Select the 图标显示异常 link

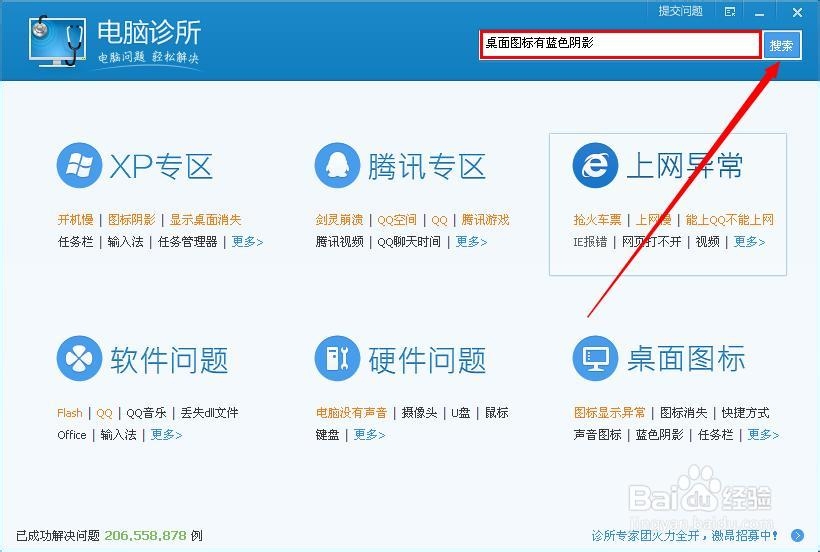(x=610, y=412)
